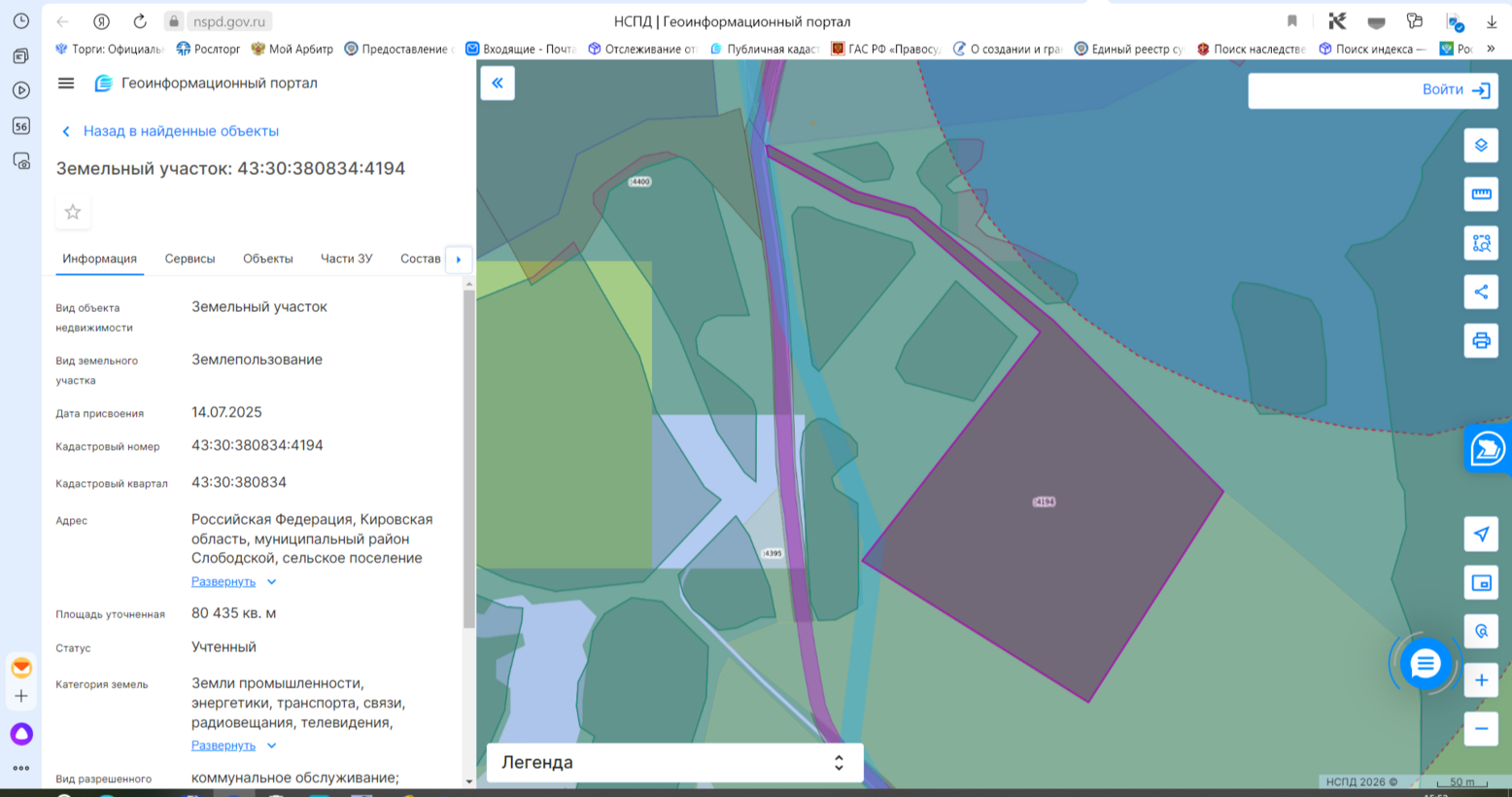1512x797 pixels.
Task: Switch to the Сервисы tab
Action: pos(189,259)
